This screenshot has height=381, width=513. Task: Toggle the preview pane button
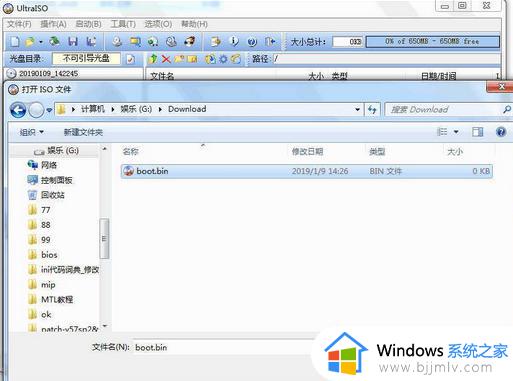pos(477,132)
